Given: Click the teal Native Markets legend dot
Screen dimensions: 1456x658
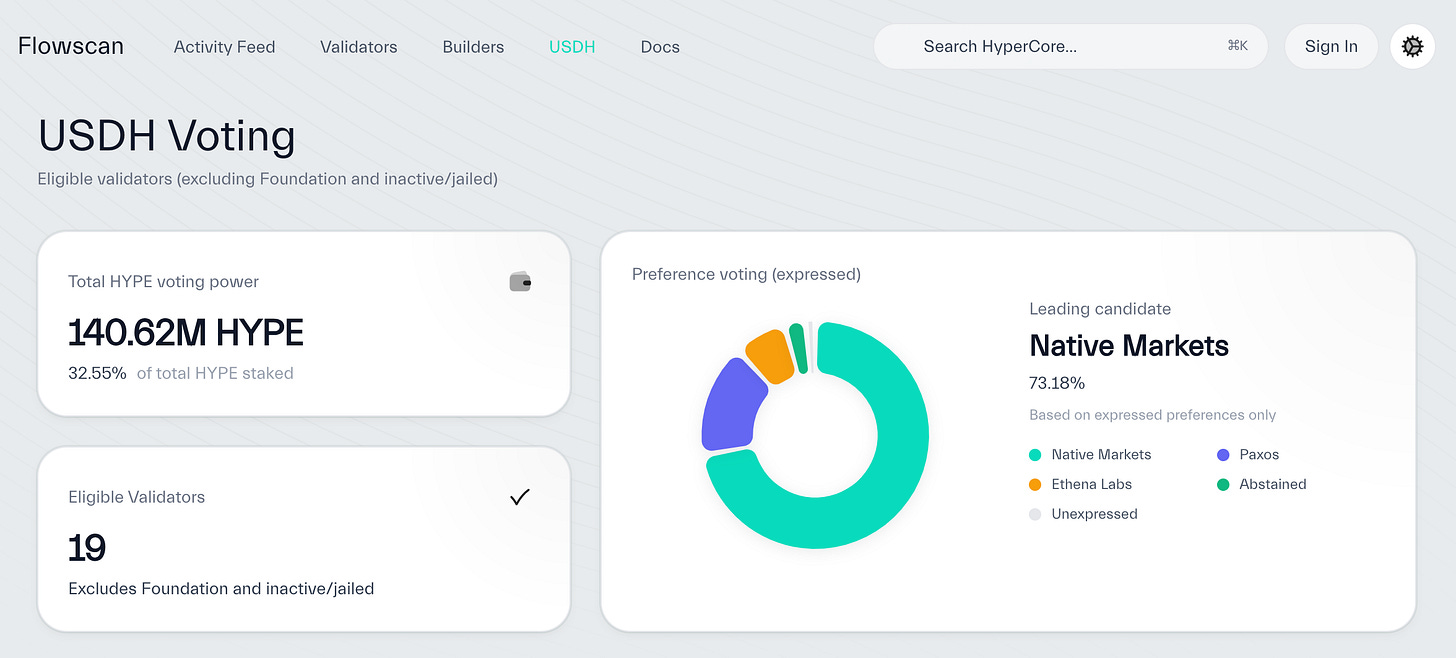Looking at the screenshot, I should (x=1035, y=455).
